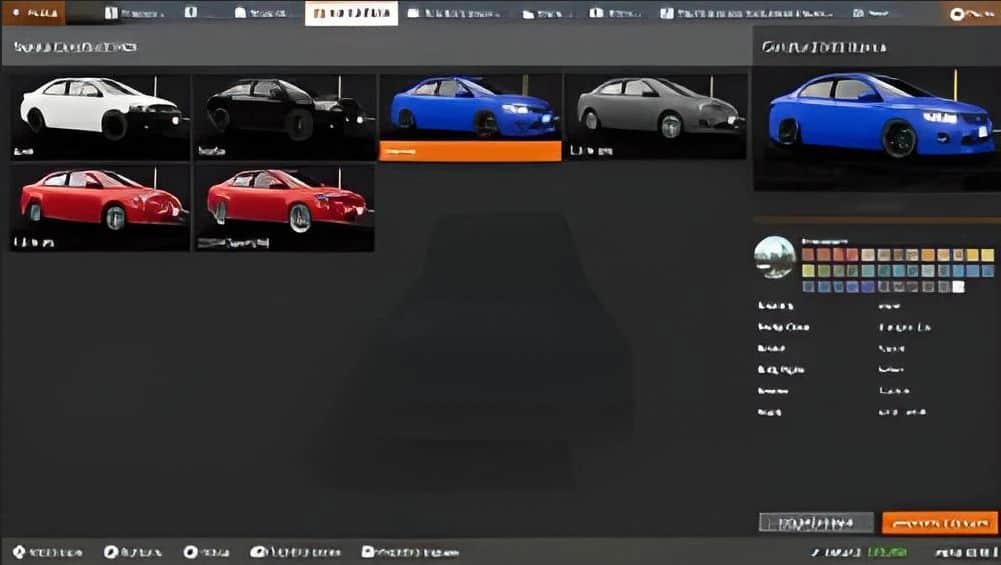This screenshot has height=565, width=1001.
Task: Click the diamond-shaped icon in the bottom hint bar
Action: pyautogui.click(x=19, y=552)
